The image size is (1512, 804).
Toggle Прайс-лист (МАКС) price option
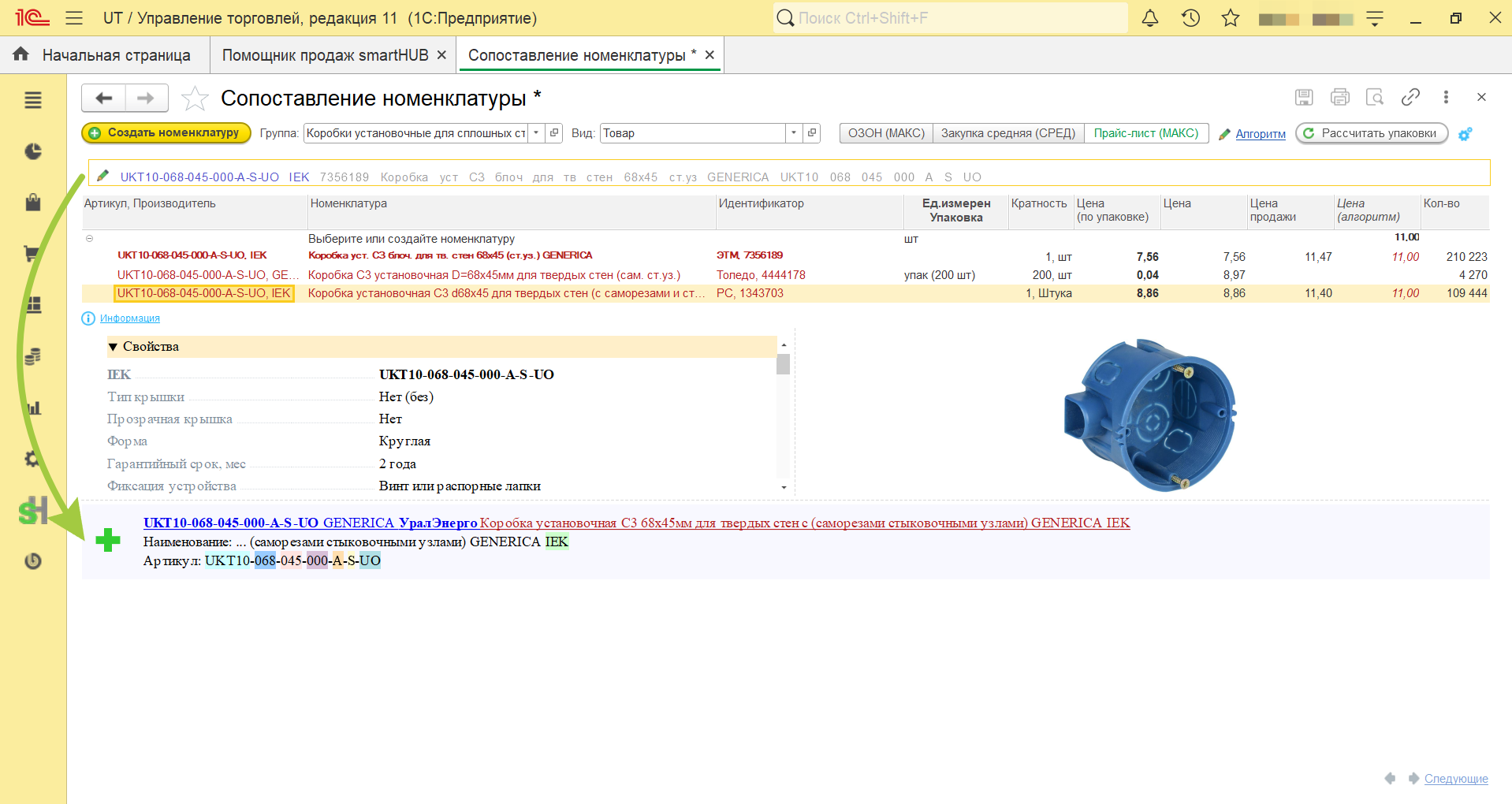click(x=1146, y=133)
